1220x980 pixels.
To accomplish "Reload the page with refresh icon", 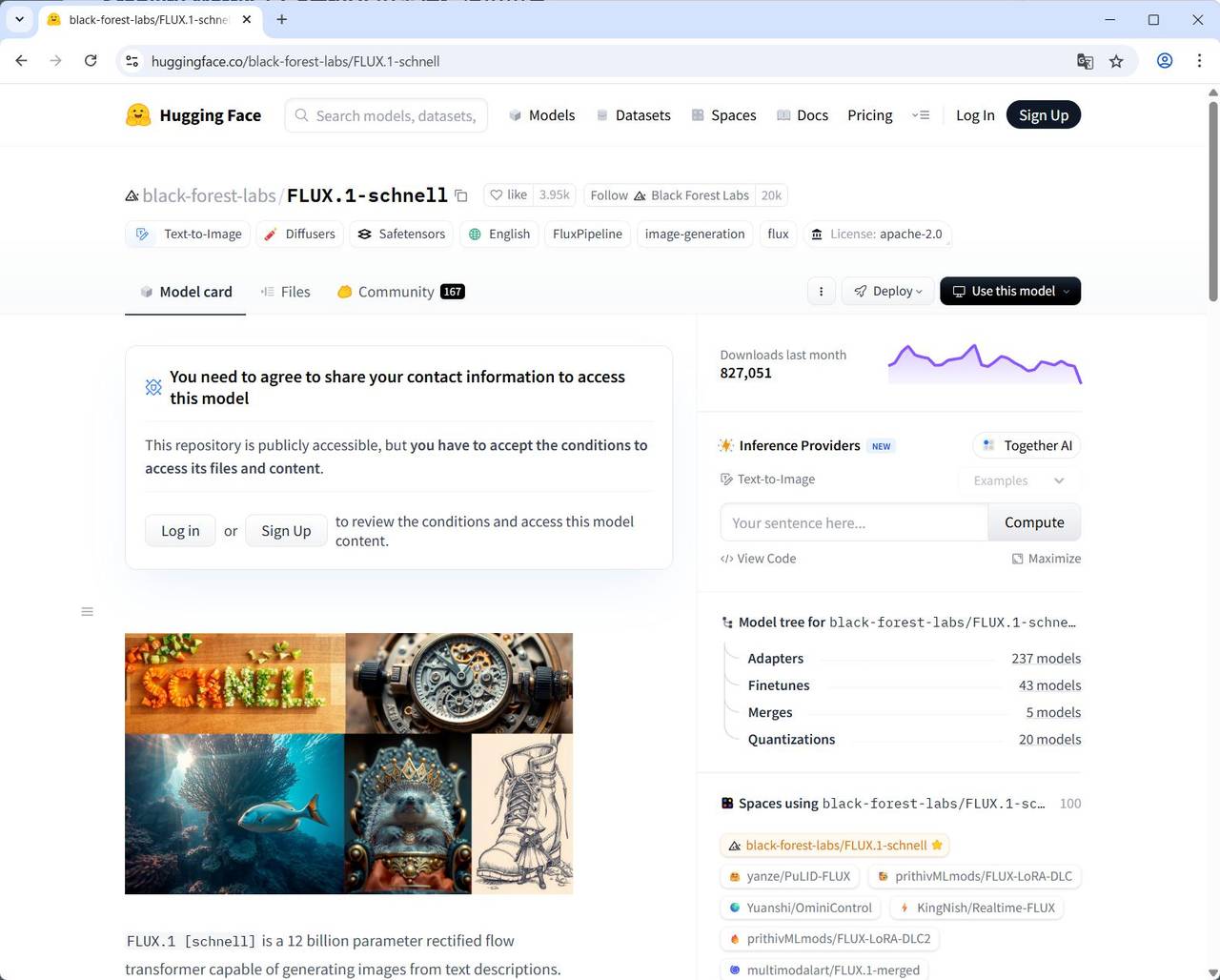I will tap(91, 61).
